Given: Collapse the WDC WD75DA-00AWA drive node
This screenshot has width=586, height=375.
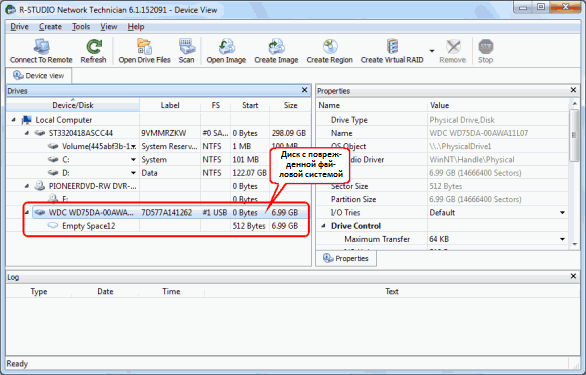Looking at the screenshot, I should point(27,212).
